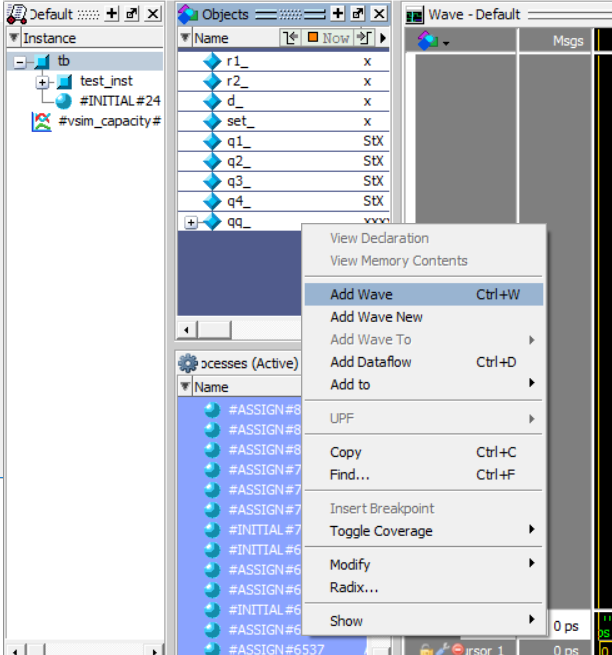Open the Add to submenu
This screenshot has width=612, height=655.
click(424, 385)
